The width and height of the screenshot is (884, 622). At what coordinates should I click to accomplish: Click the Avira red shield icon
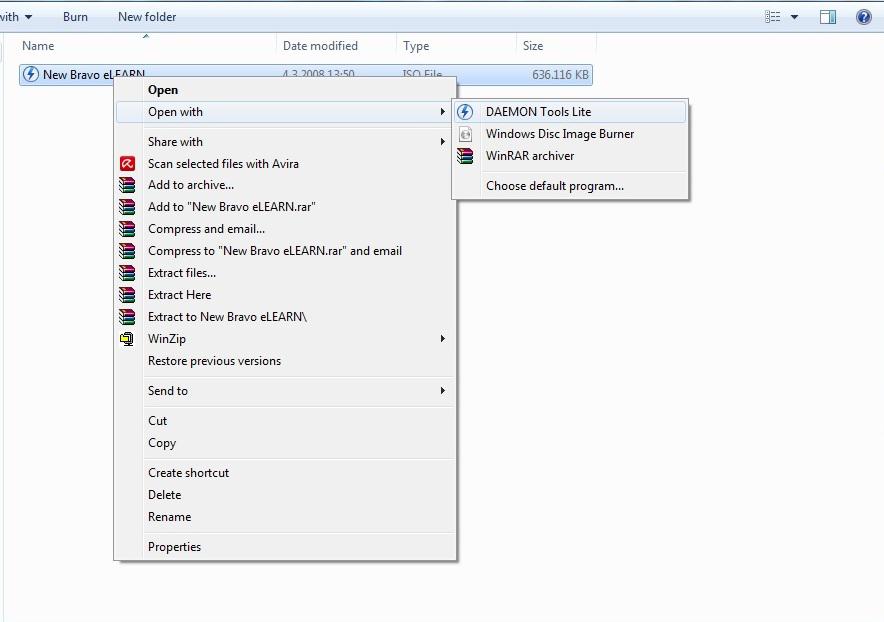127,164
